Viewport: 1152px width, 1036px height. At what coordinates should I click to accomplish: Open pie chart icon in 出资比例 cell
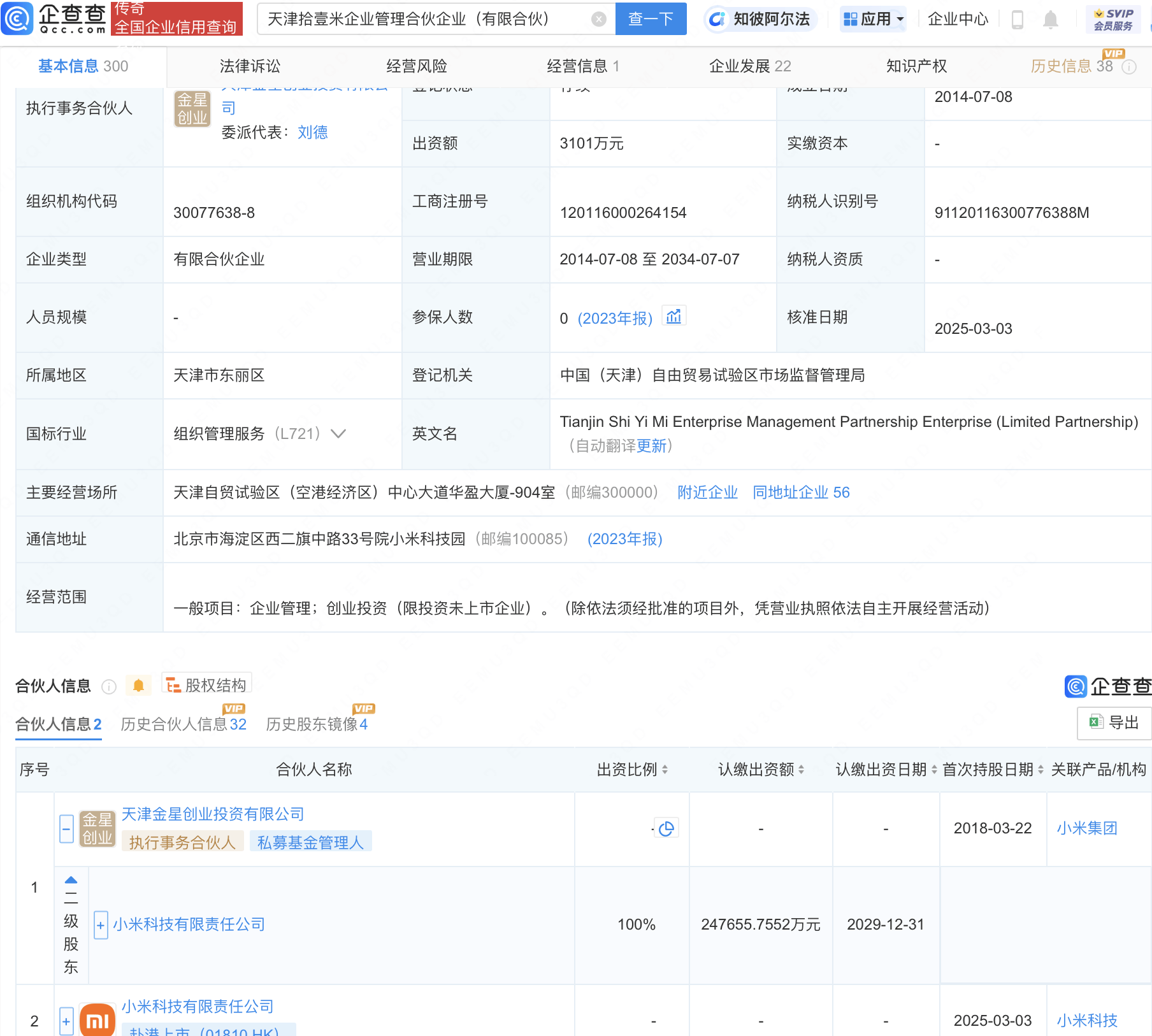666,828
